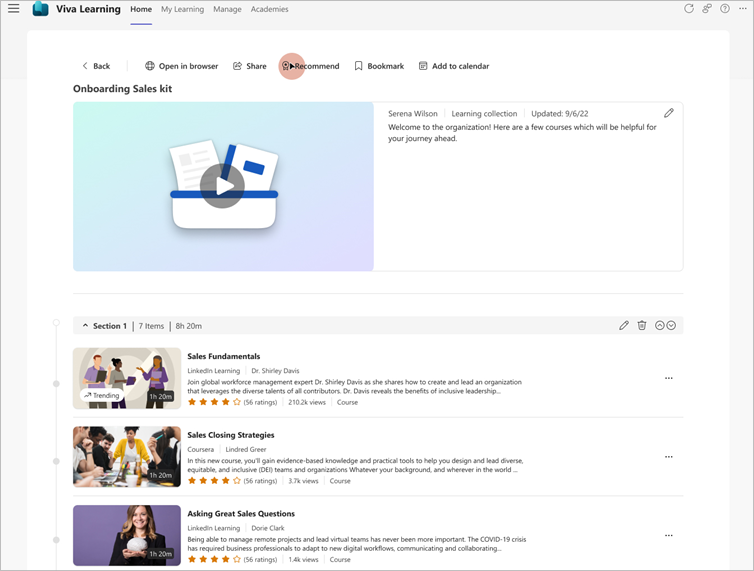This screenshot has width=754, height=571.
Task: Click the star rating of Sales Closing Strategies
Action: (214, 481)
